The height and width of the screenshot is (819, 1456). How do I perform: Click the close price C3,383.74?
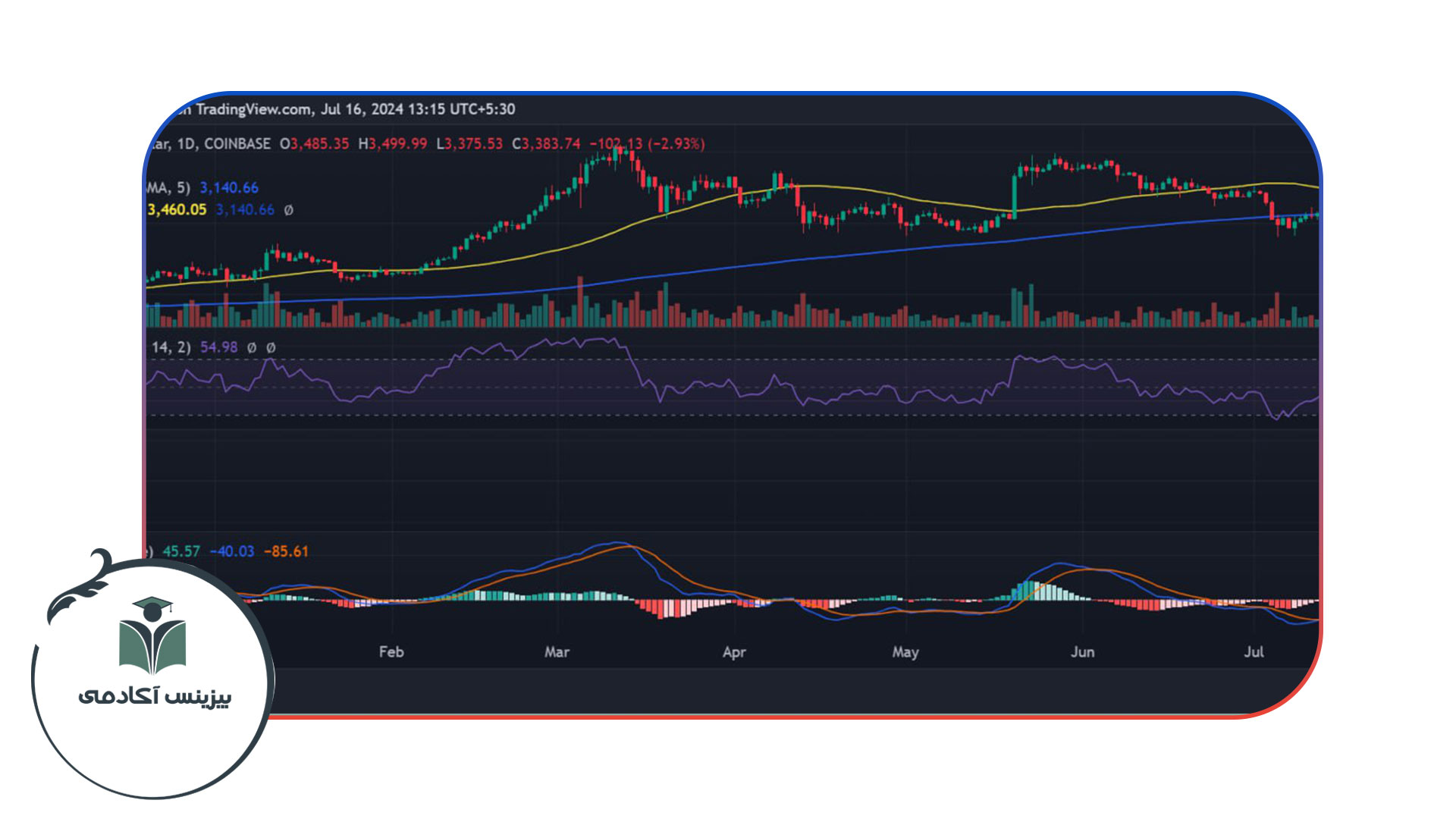[546, 143]
